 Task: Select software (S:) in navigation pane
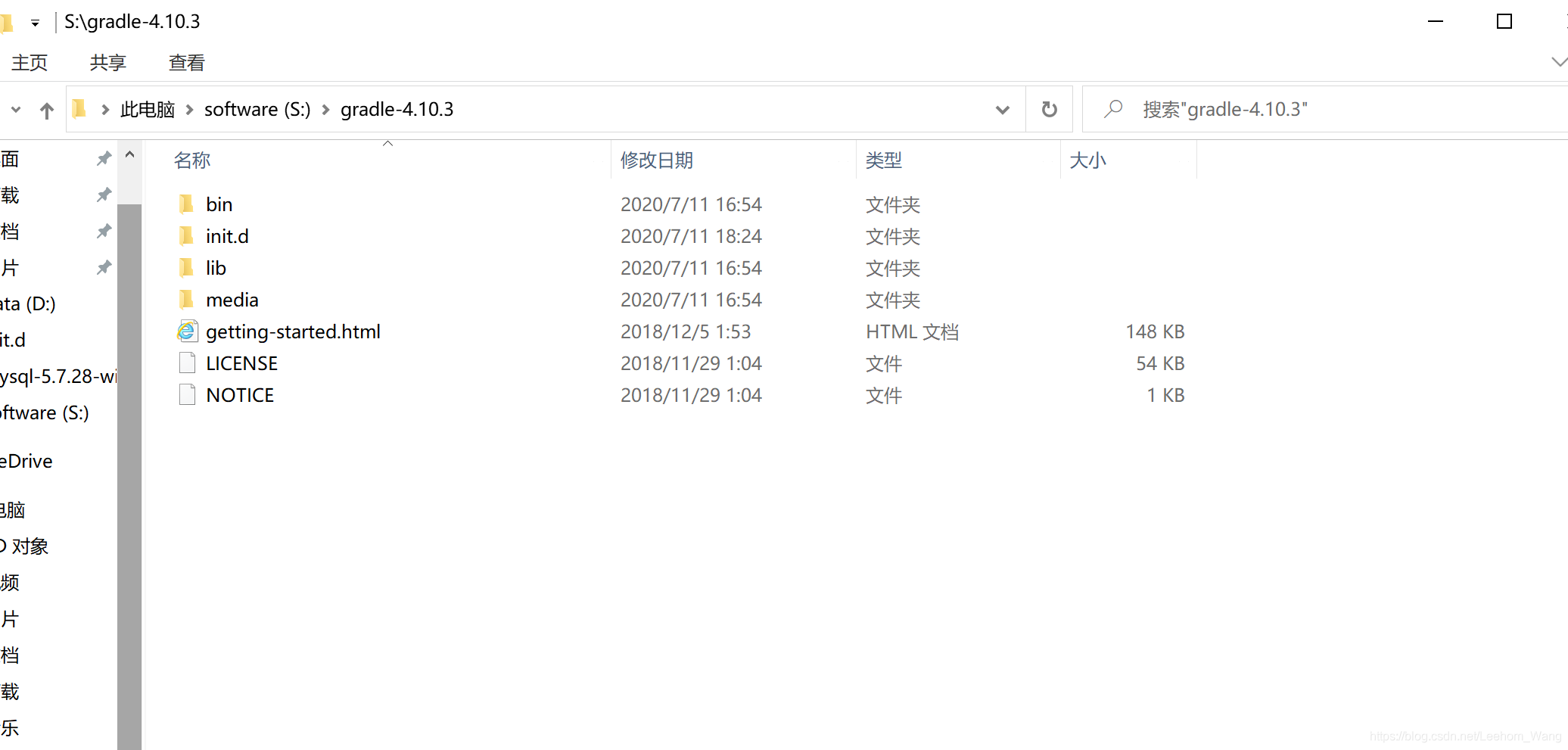44,412
